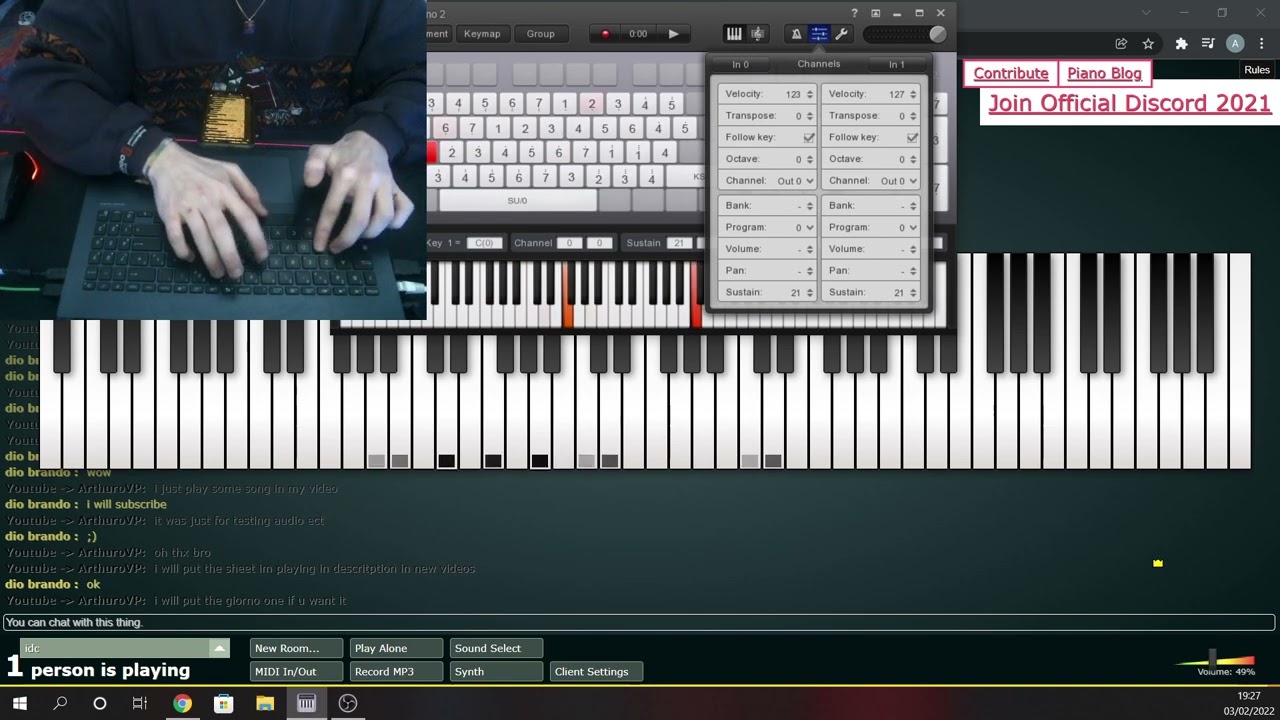Adjust Sustain 21 stepper for In 0
This screenshot has width=1280, height=720.
pyautogui.click(x=810, y=292)
